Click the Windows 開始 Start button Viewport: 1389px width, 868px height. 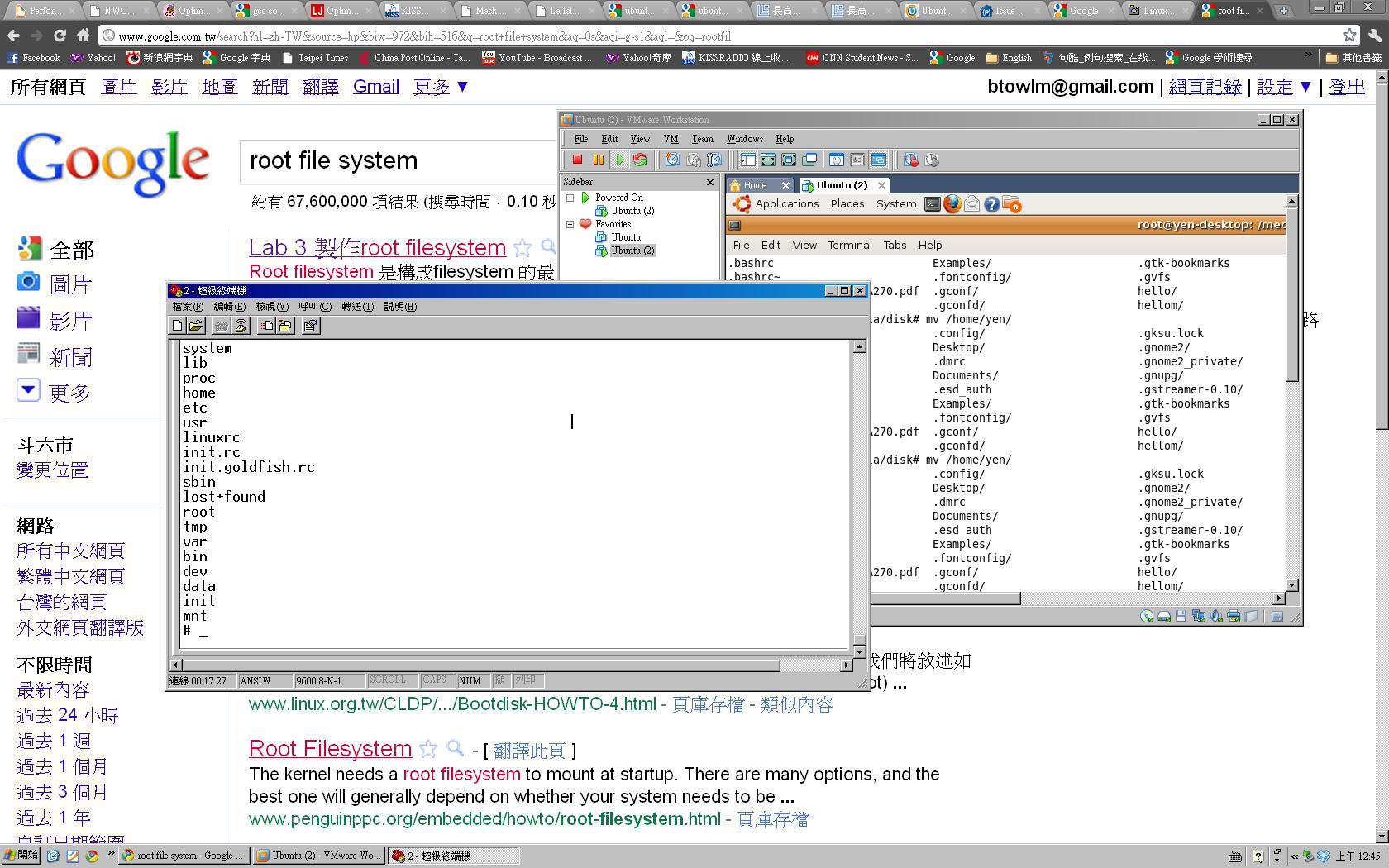(x=21, y=856)
